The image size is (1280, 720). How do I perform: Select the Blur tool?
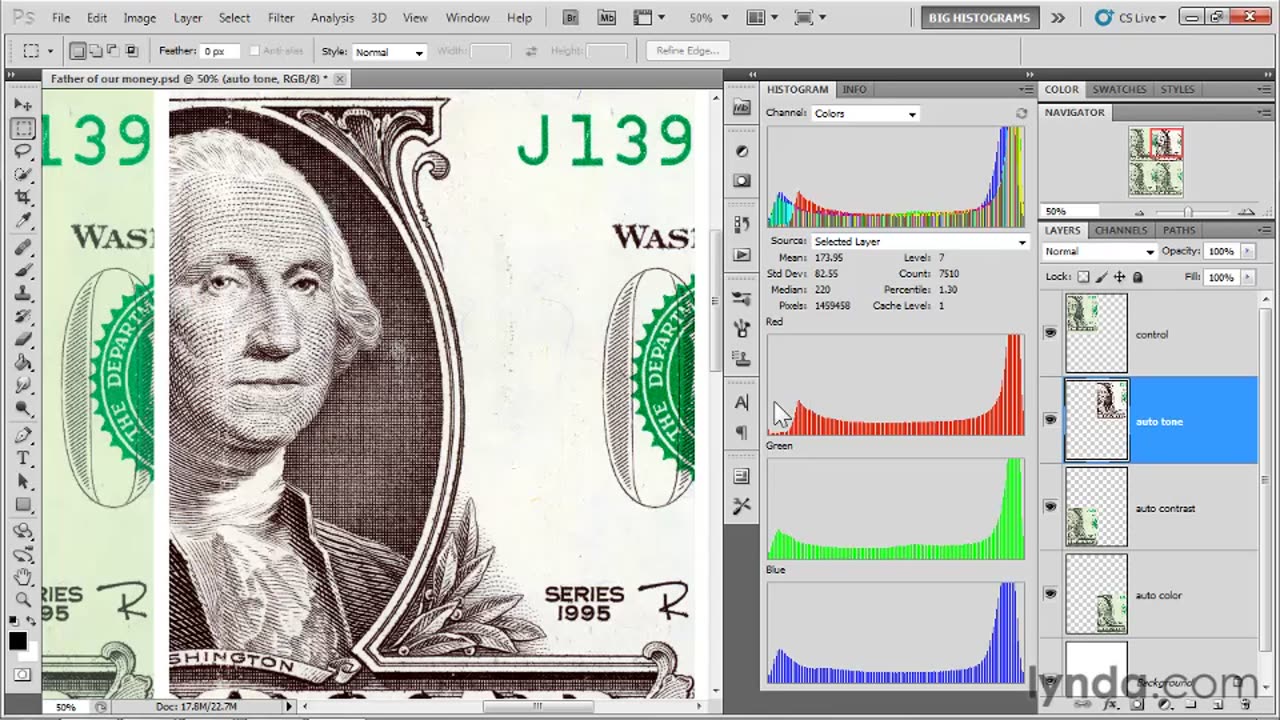(23, 387)
